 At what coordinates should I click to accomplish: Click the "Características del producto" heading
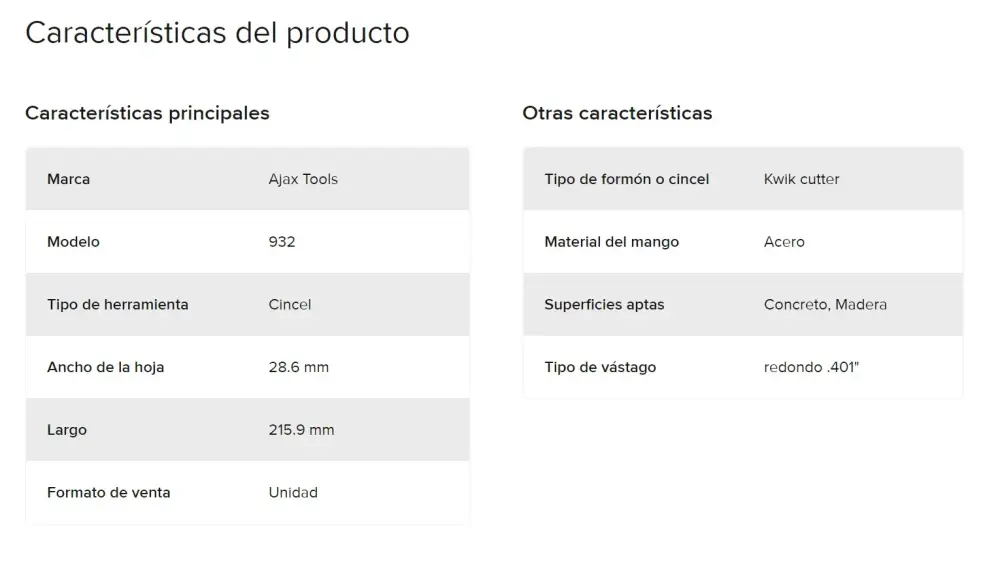pyautogui.click(x=217, y=33)
